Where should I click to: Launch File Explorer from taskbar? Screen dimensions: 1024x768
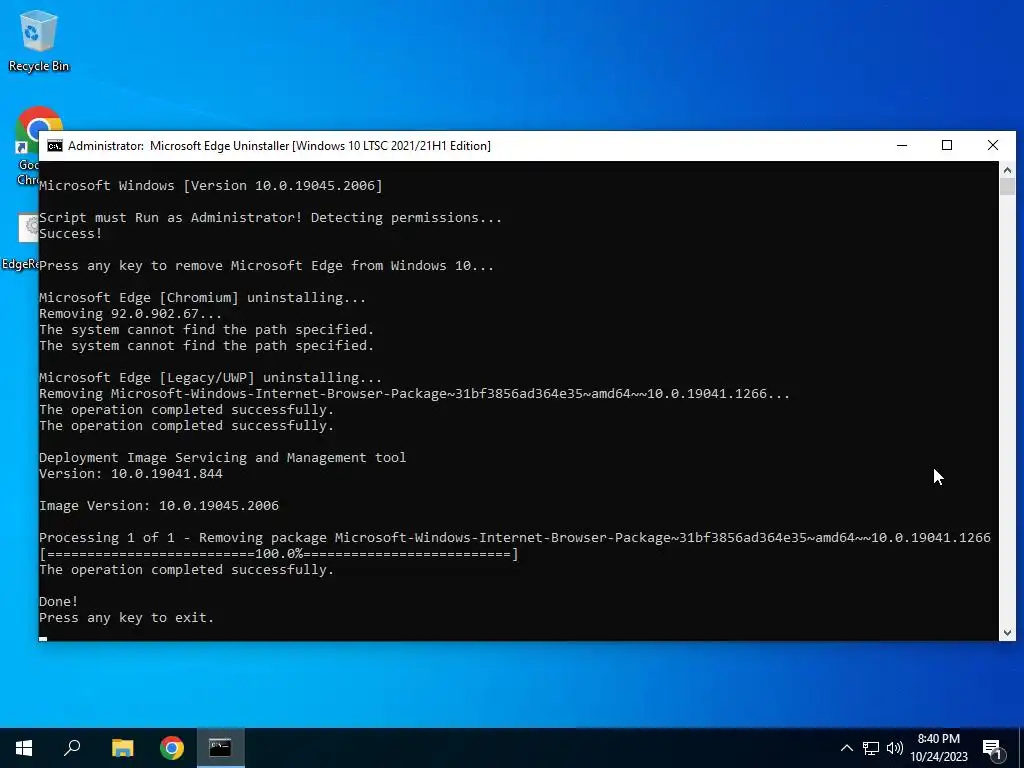(122, 748)
